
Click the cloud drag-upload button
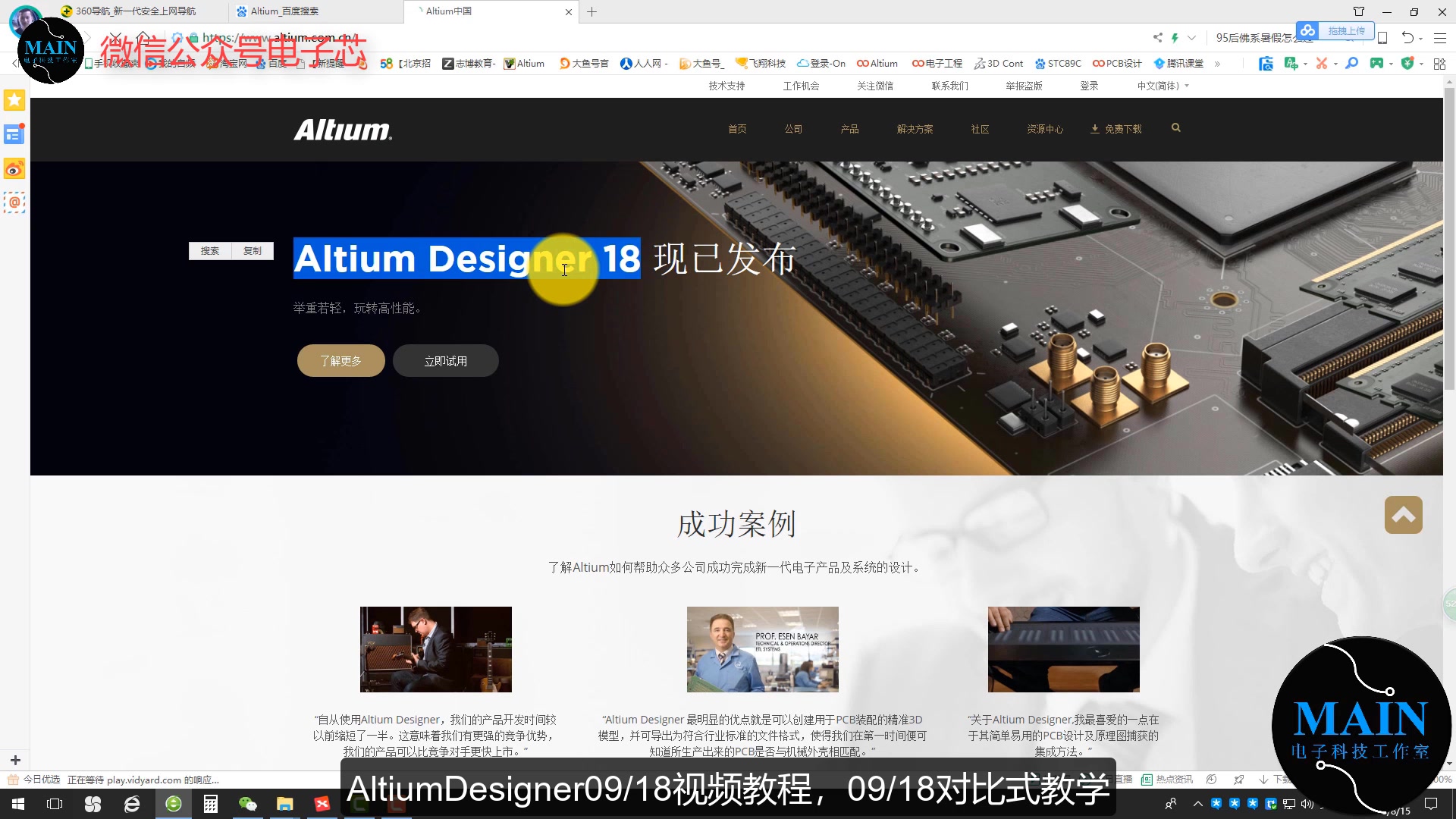tap(1335, 31)
